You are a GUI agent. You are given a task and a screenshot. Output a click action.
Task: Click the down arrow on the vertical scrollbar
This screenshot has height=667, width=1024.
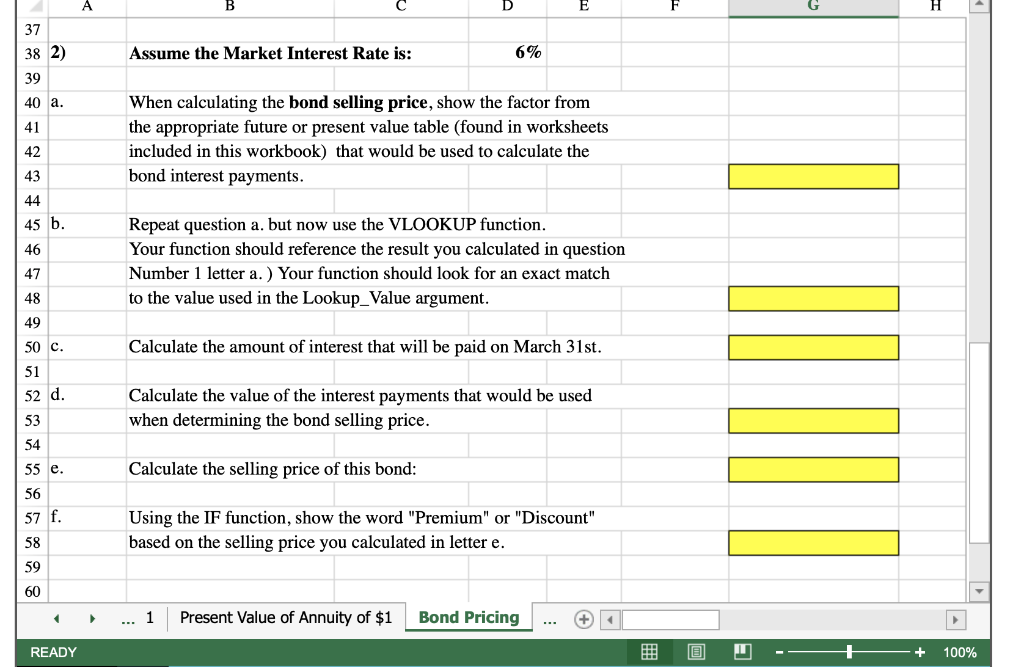(980, 590)
